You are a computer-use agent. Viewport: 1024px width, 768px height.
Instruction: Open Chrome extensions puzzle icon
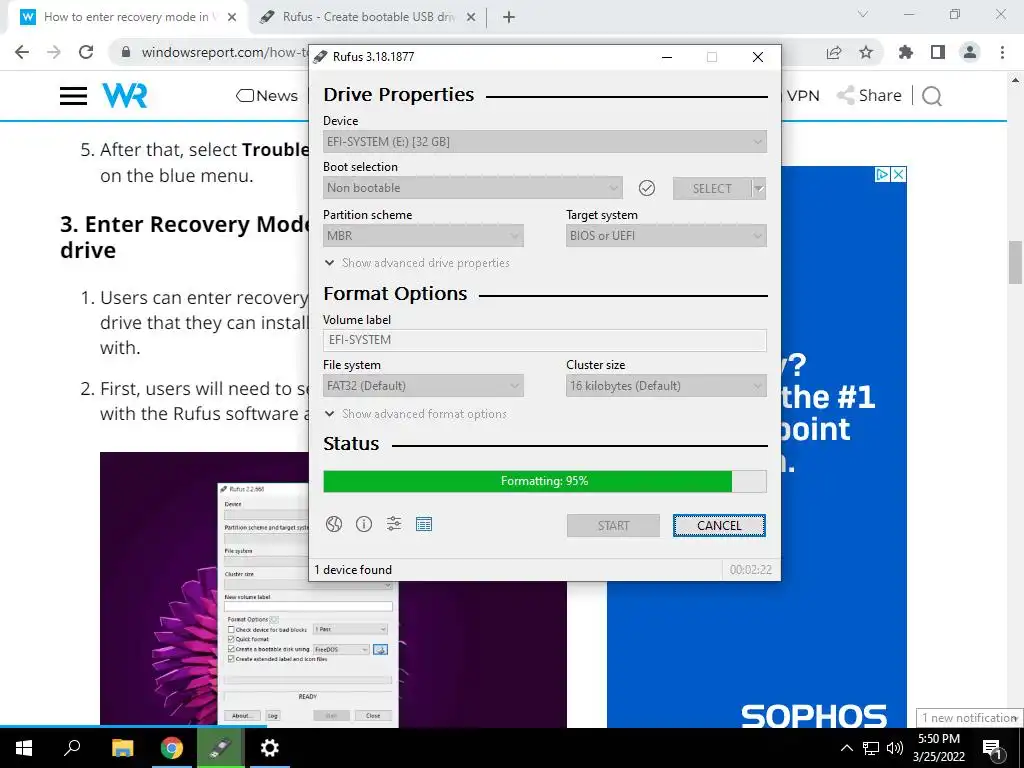point(906,53)
